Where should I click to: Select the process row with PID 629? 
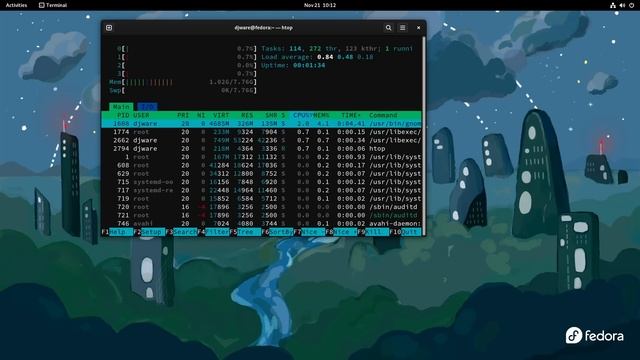coord(261,173)
